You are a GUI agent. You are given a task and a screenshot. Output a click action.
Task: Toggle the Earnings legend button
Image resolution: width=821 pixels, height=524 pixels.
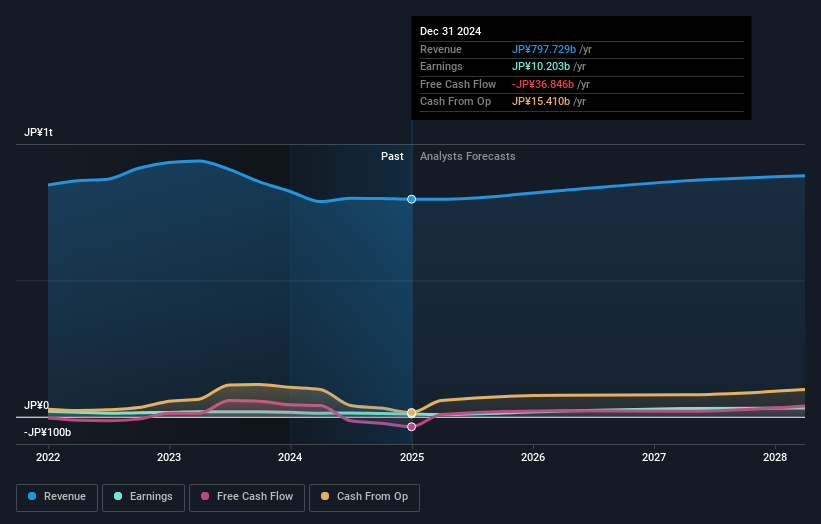click(x=143, y=497)
